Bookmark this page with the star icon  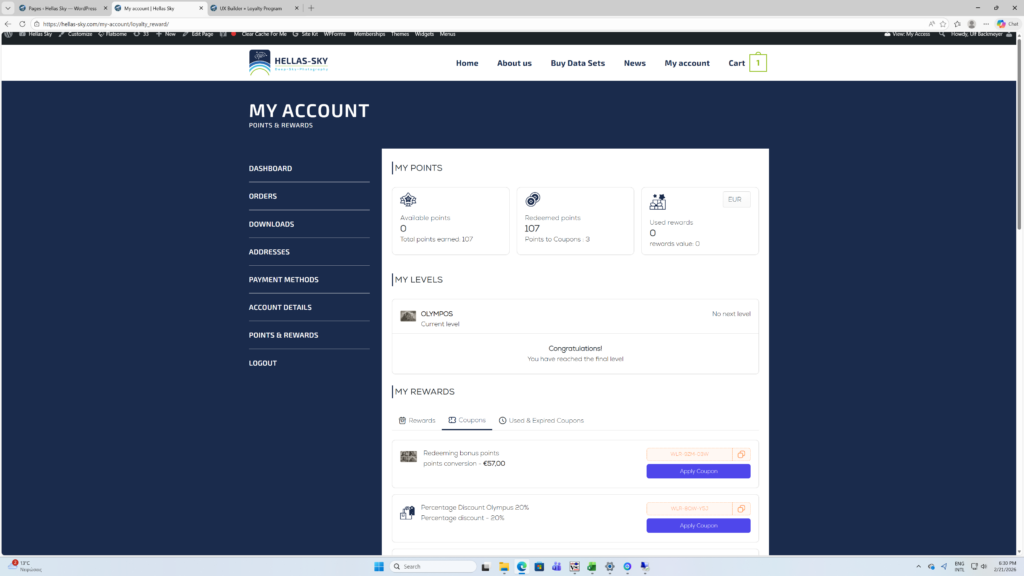(942, 24)
